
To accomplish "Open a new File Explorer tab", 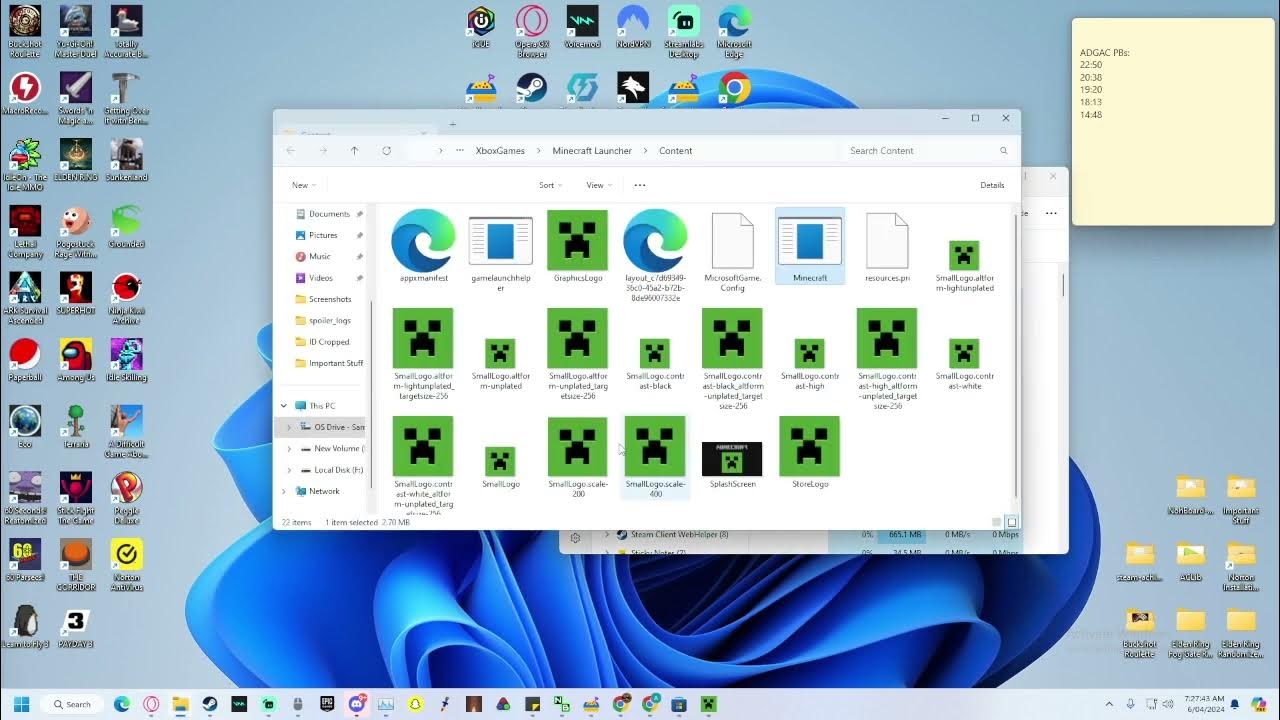I will 452,125.
